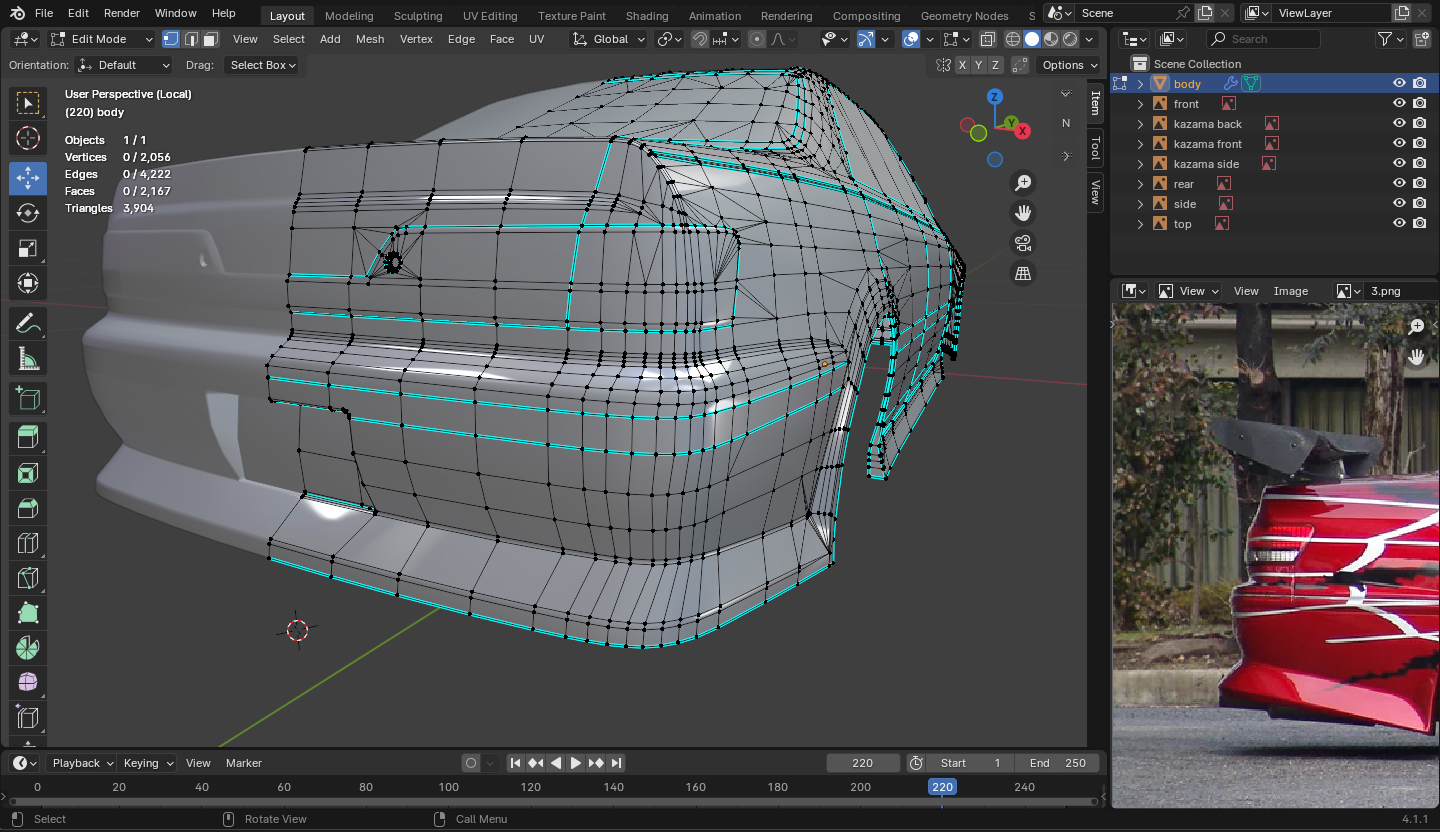Expand the kazama front tree item
This screenshot has height=832, width=1440.
pos(1140,144)
